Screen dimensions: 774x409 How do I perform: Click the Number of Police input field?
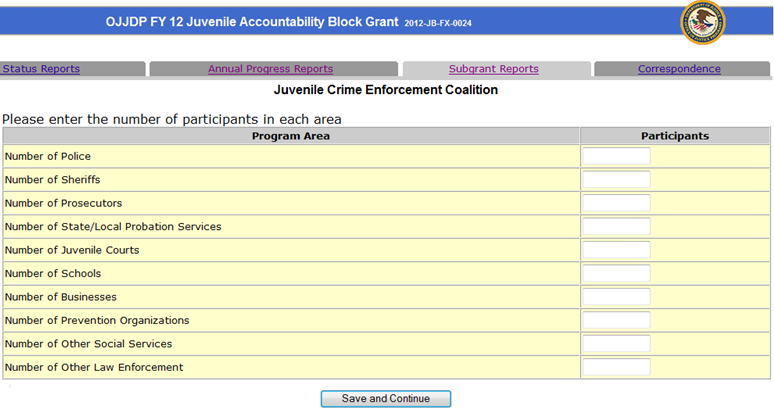616,156
